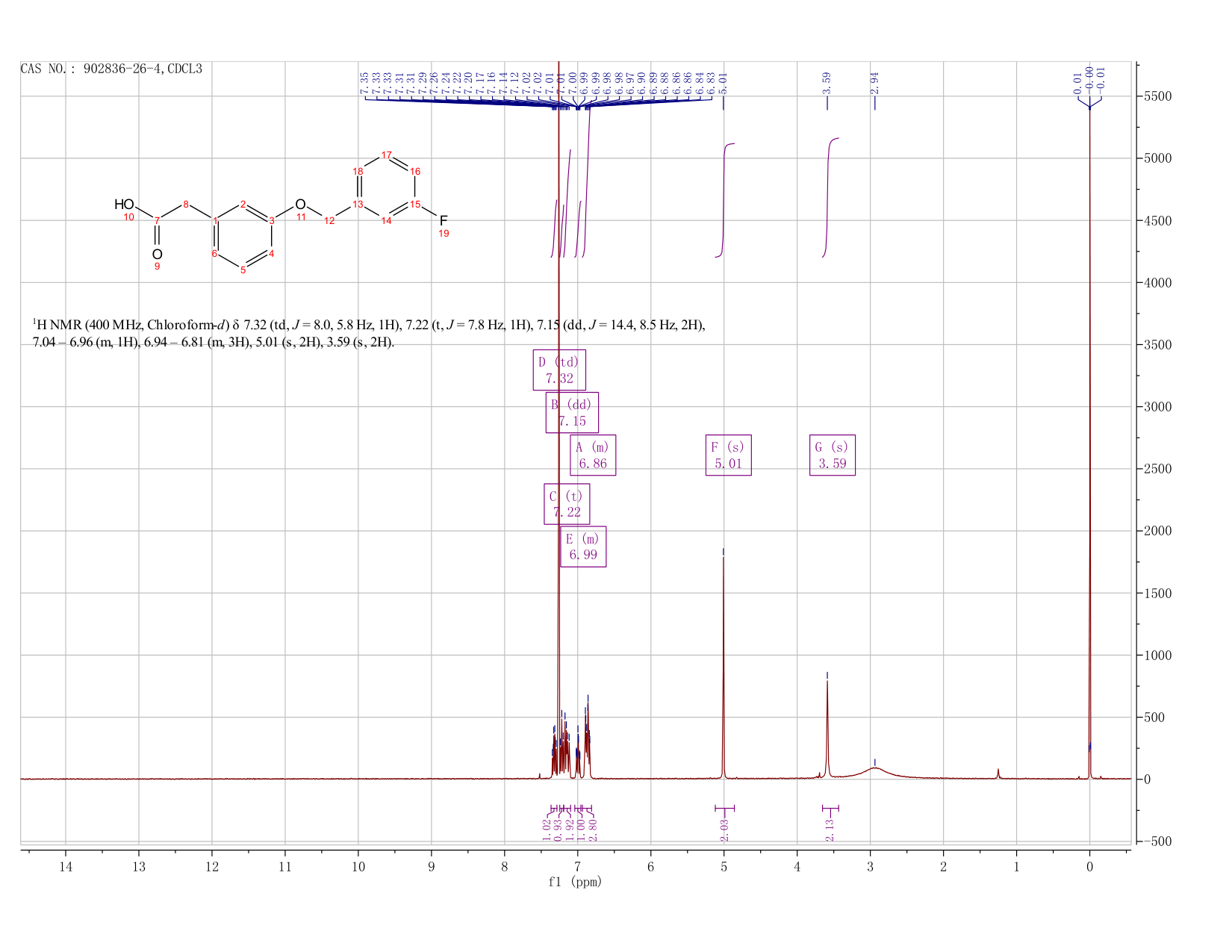Click the f1 (ppm) axis title

pyautogui.click(x=575, y=882)
